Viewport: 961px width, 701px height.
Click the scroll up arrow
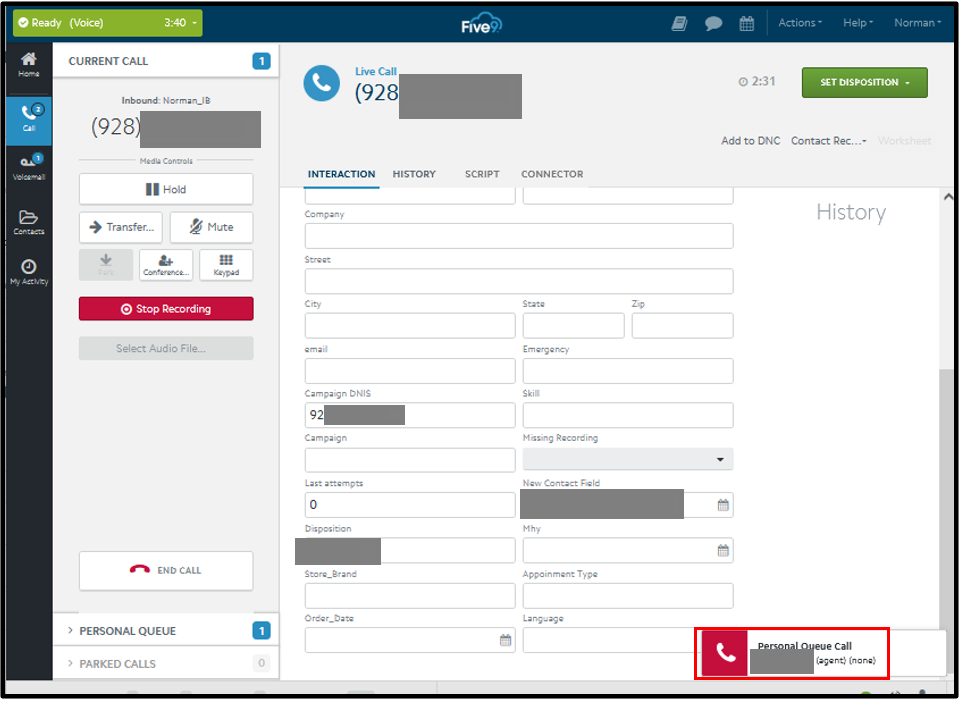(948, 197)
